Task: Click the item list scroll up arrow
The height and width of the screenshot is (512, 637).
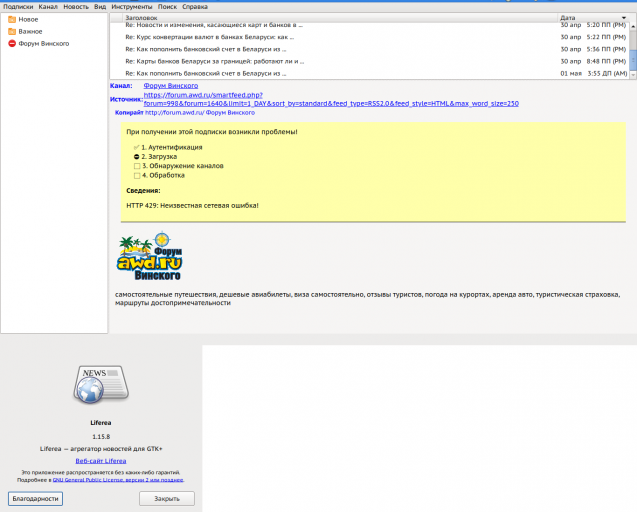Action: pos(633,26)
